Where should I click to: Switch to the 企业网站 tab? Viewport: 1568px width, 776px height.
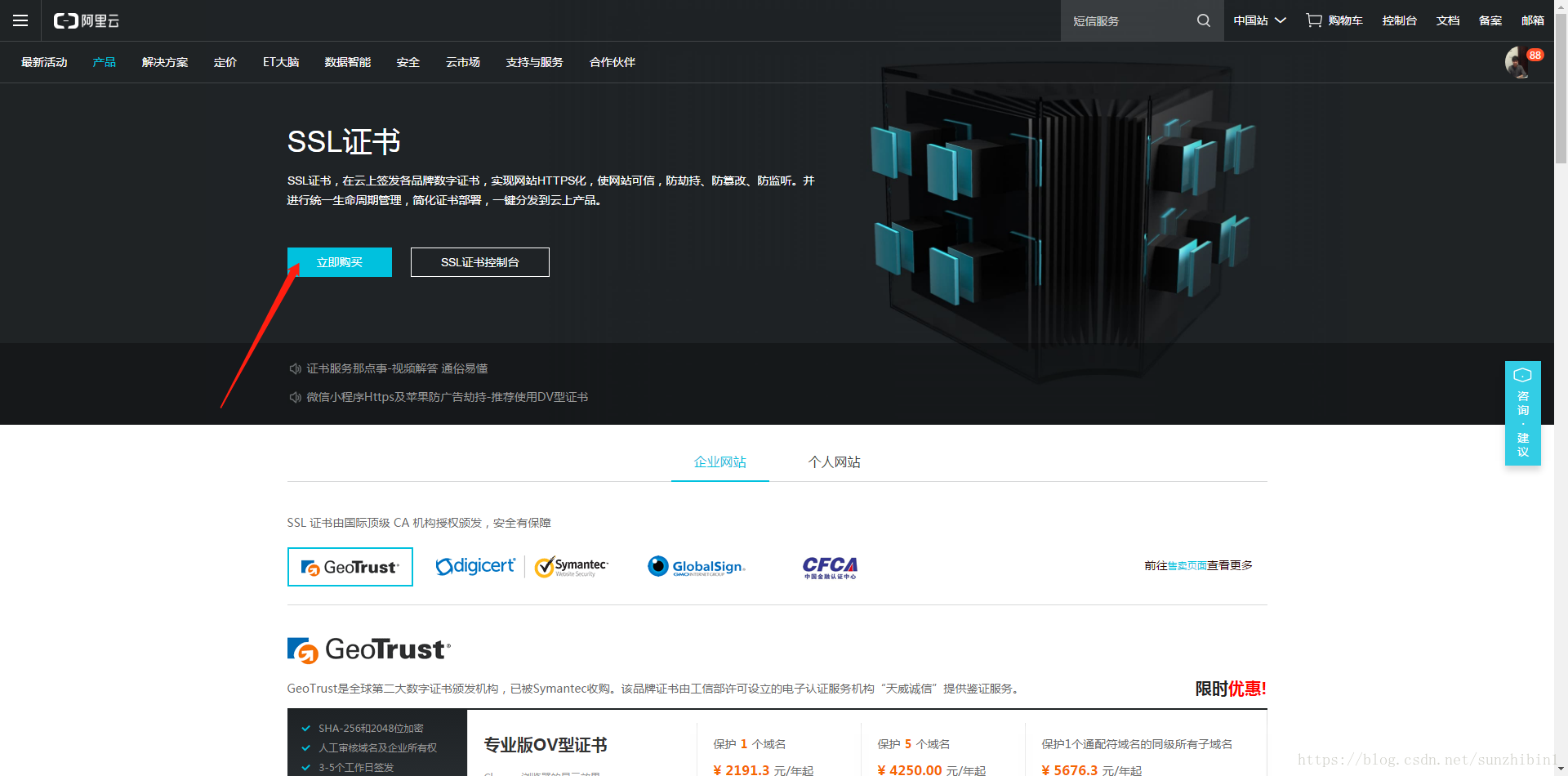[720, 462]
